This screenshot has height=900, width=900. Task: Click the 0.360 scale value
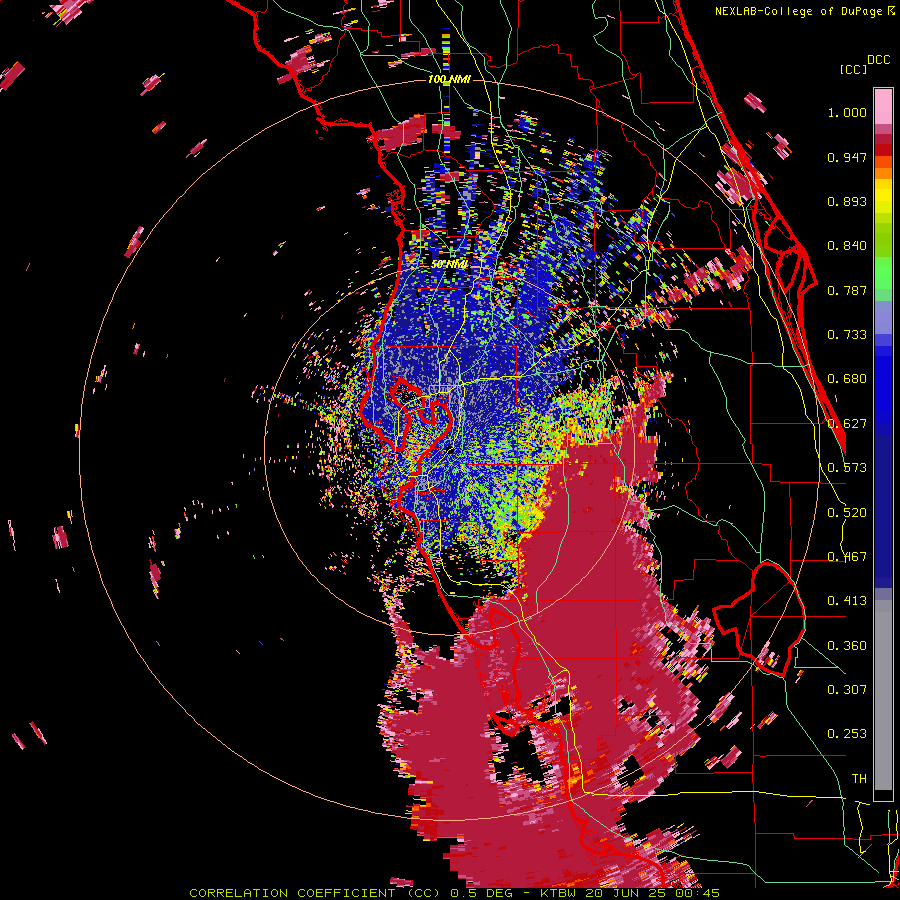847,646
